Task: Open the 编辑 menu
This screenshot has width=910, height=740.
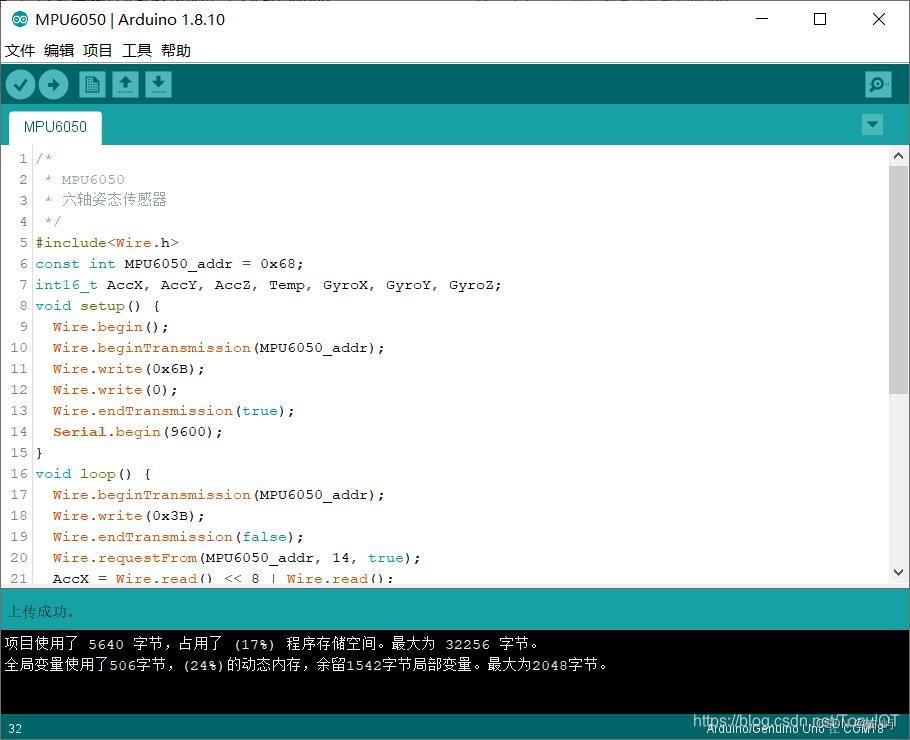Action: click(59, 50)
